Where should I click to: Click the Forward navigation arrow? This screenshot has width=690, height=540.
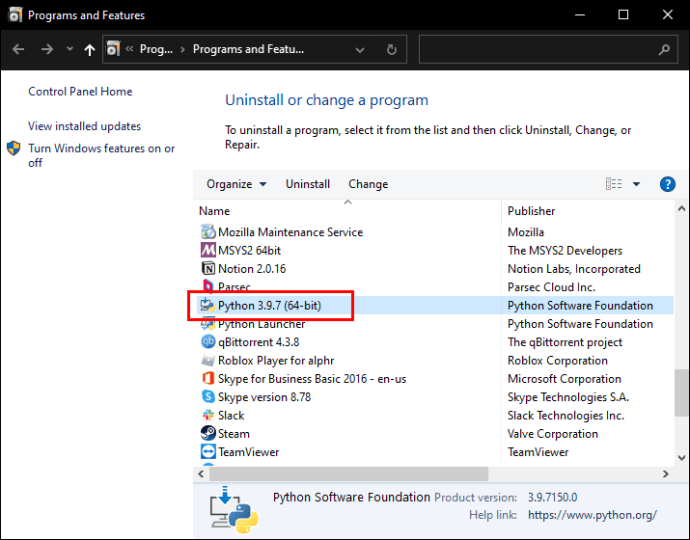47,49
